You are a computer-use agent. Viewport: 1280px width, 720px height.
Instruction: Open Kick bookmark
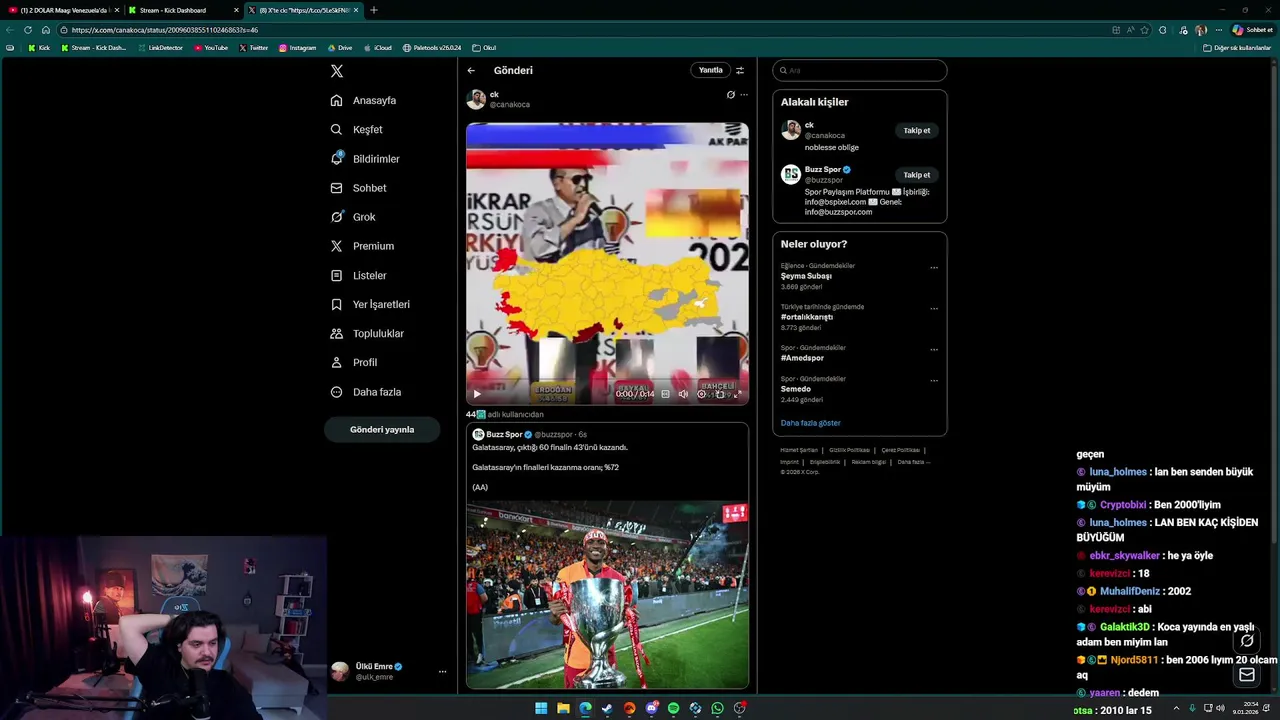pos(39,48)
